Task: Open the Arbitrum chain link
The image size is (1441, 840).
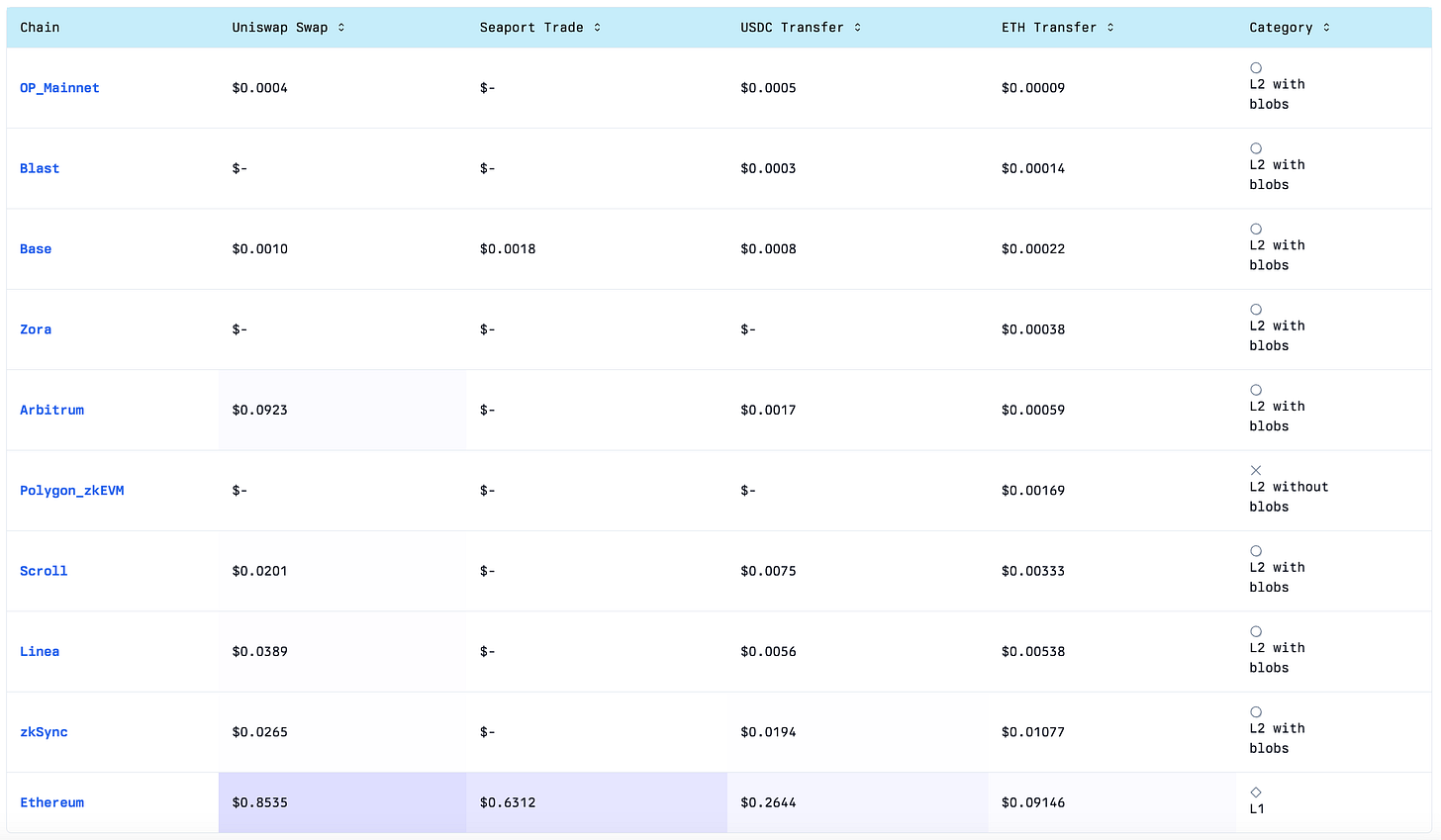Action: [51, 410]
